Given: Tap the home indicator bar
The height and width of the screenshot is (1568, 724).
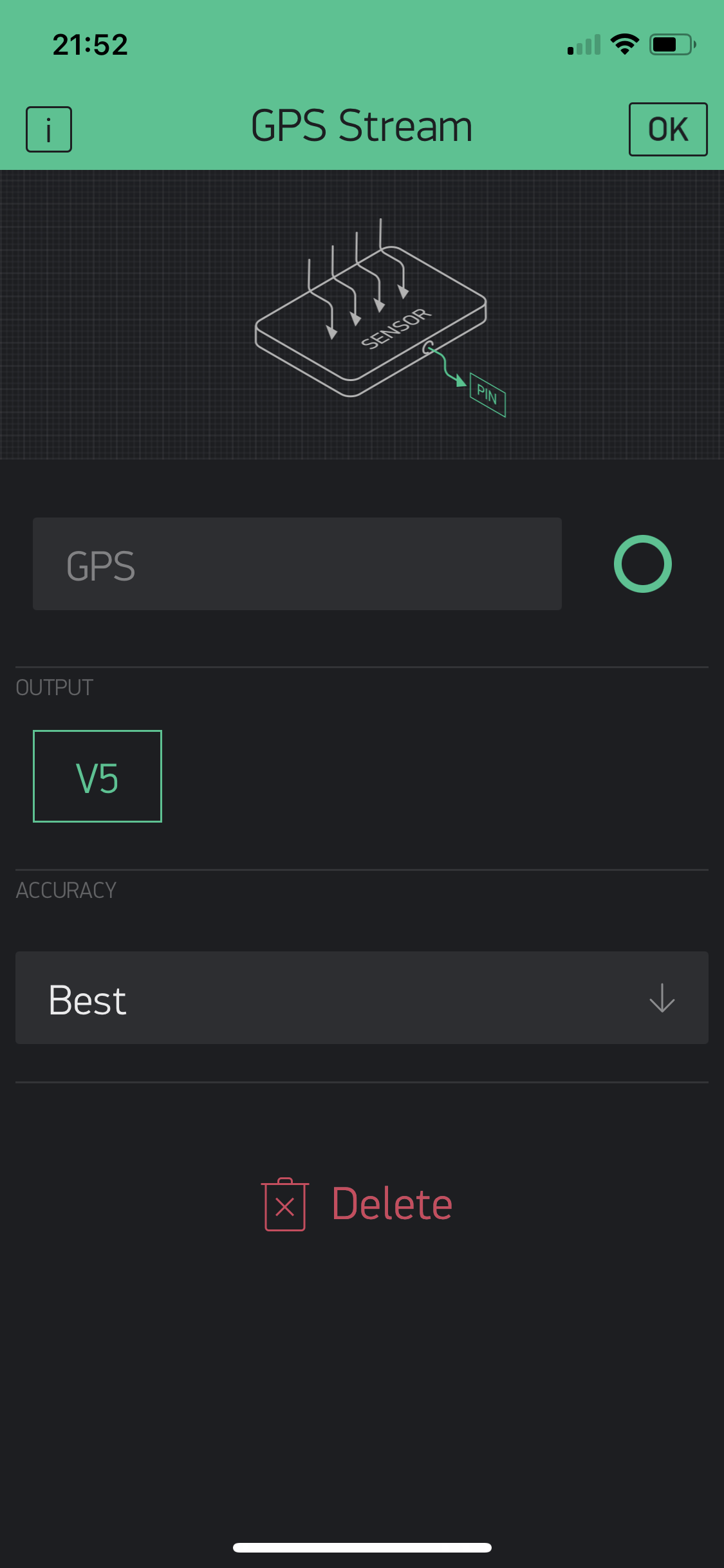Looking at the screenshot, I should [x=362, y=1547].
